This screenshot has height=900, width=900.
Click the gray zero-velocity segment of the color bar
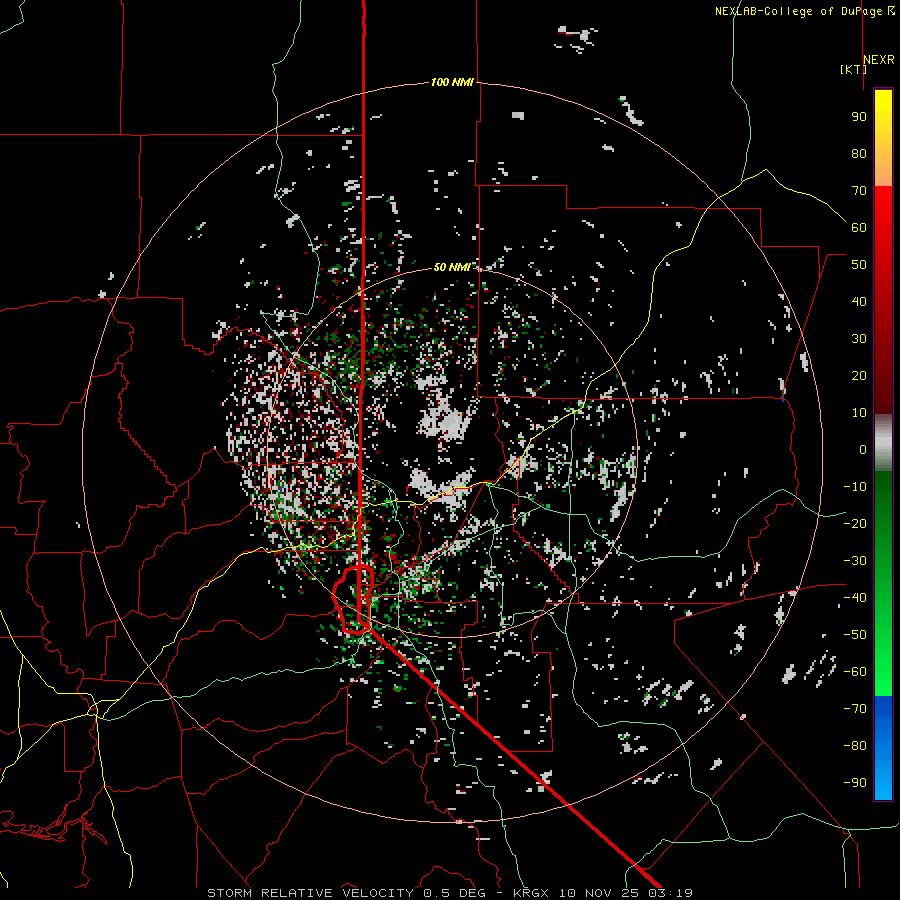[x=883, y=443]
